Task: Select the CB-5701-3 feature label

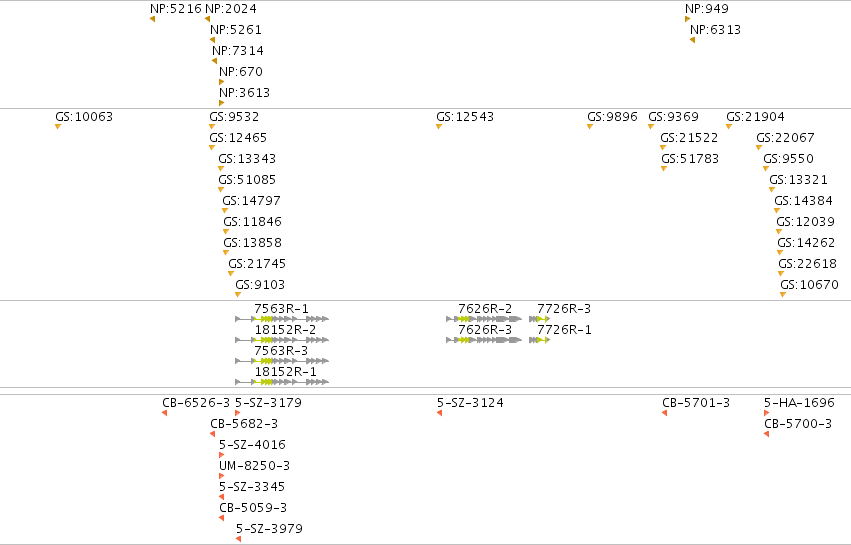Action: 696,403
